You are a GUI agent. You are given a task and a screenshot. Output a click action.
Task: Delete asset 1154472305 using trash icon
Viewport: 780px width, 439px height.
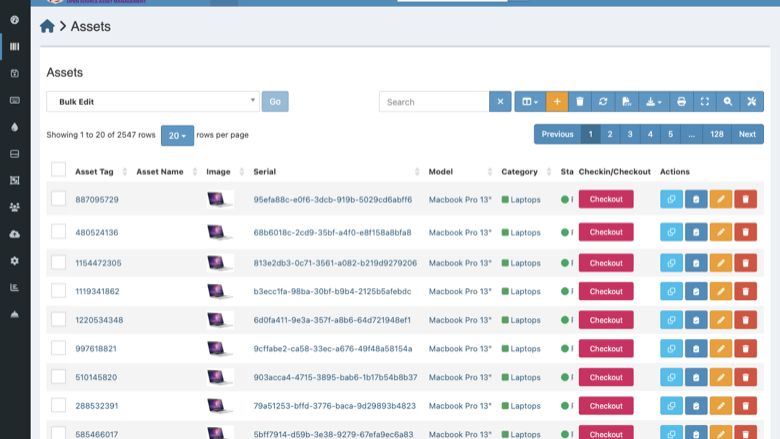click(745, 263)
